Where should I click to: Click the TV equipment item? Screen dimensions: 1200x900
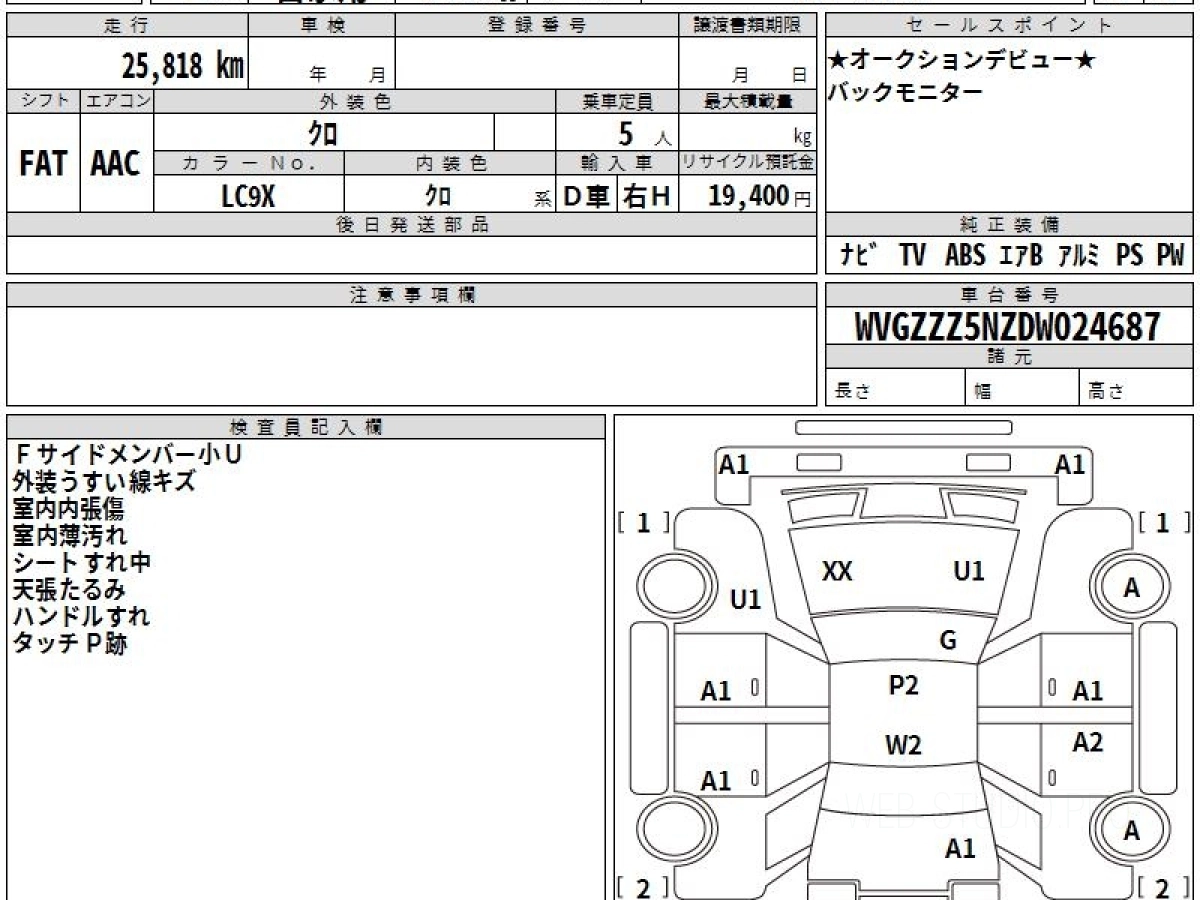[x=912, y=256]
